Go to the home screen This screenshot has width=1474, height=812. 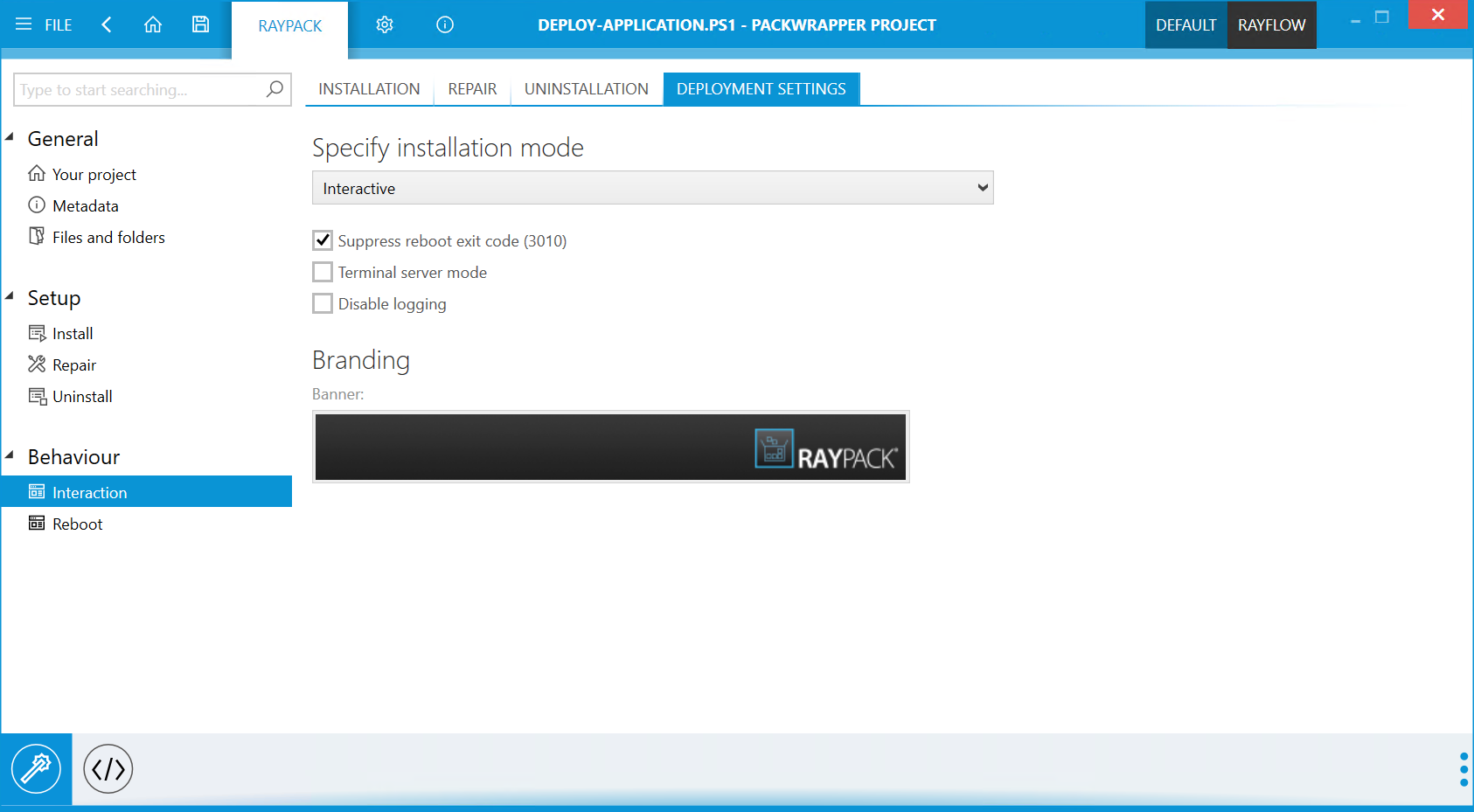coord(153,24)
